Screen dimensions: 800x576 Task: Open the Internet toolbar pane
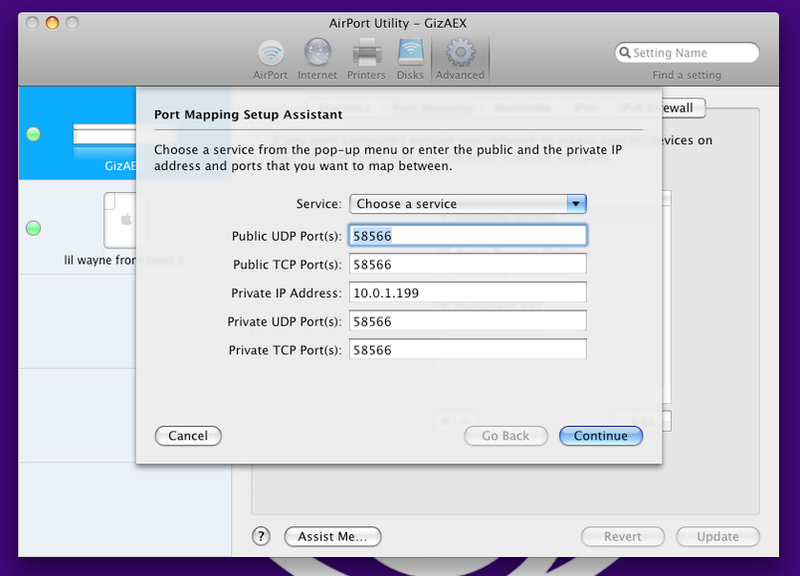(317, 60)
